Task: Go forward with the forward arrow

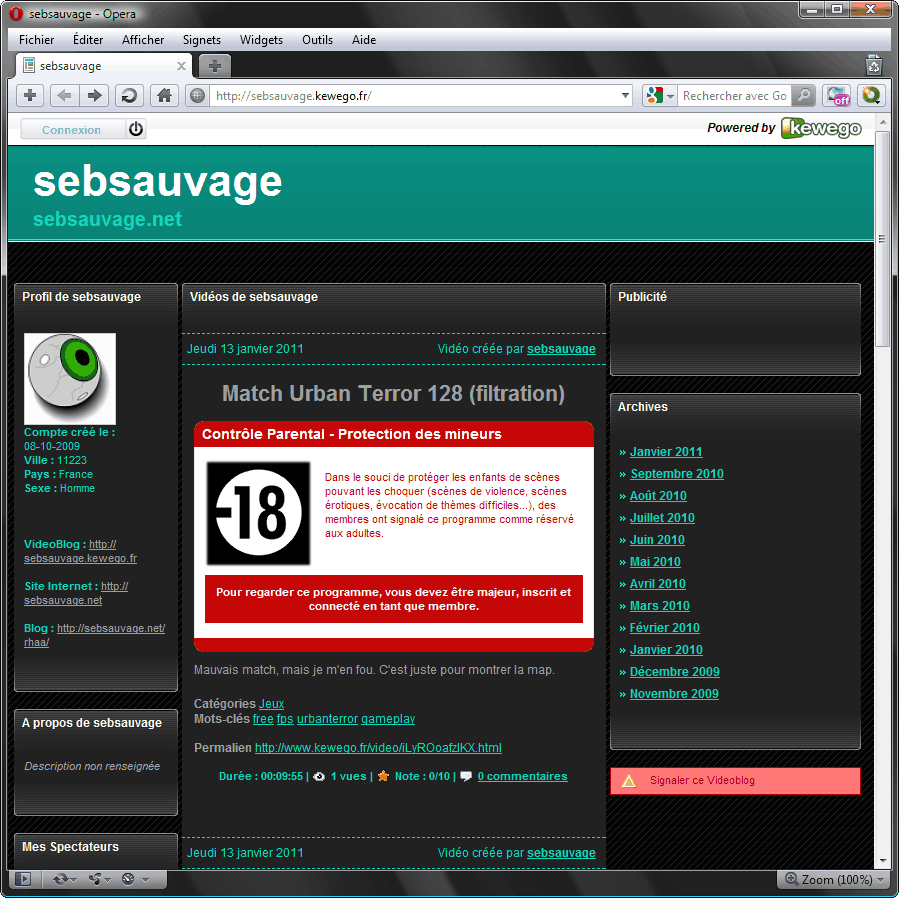Action: coord(94,95)
